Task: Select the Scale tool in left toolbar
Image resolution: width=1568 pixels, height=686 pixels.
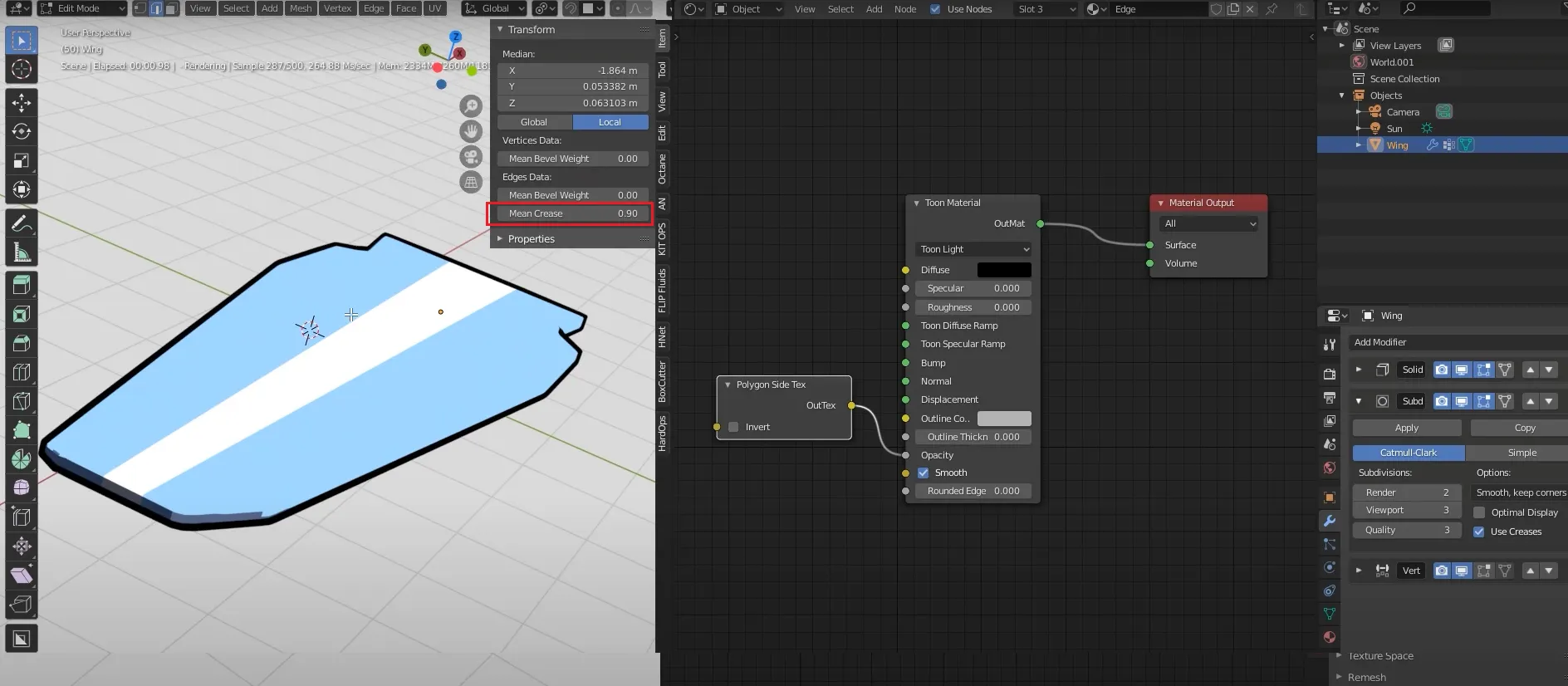Action: (x=22, y=160)
